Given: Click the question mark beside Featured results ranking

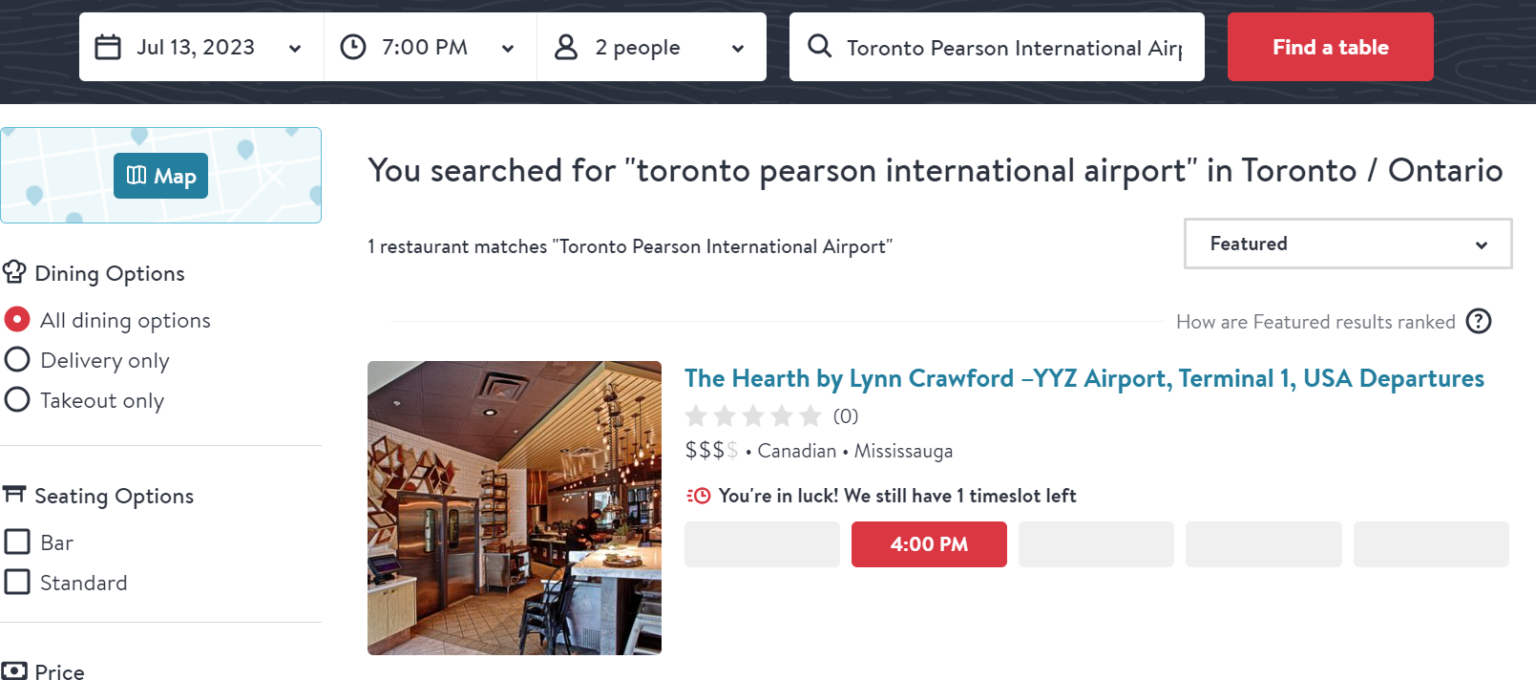Looking at the screenshot, I should [x=1478, y=321].
